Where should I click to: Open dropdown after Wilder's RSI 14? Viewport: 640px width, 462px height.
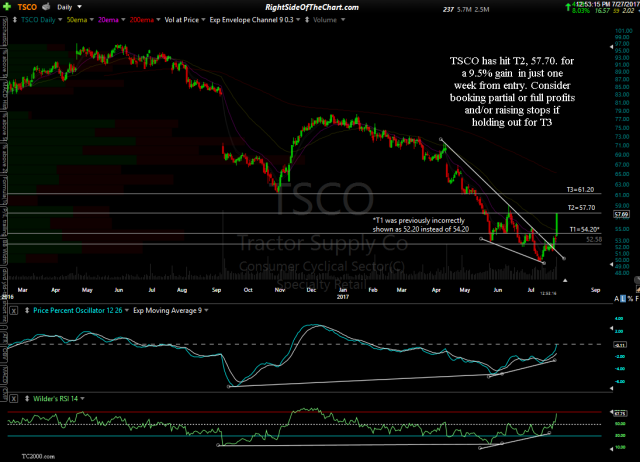82,399
